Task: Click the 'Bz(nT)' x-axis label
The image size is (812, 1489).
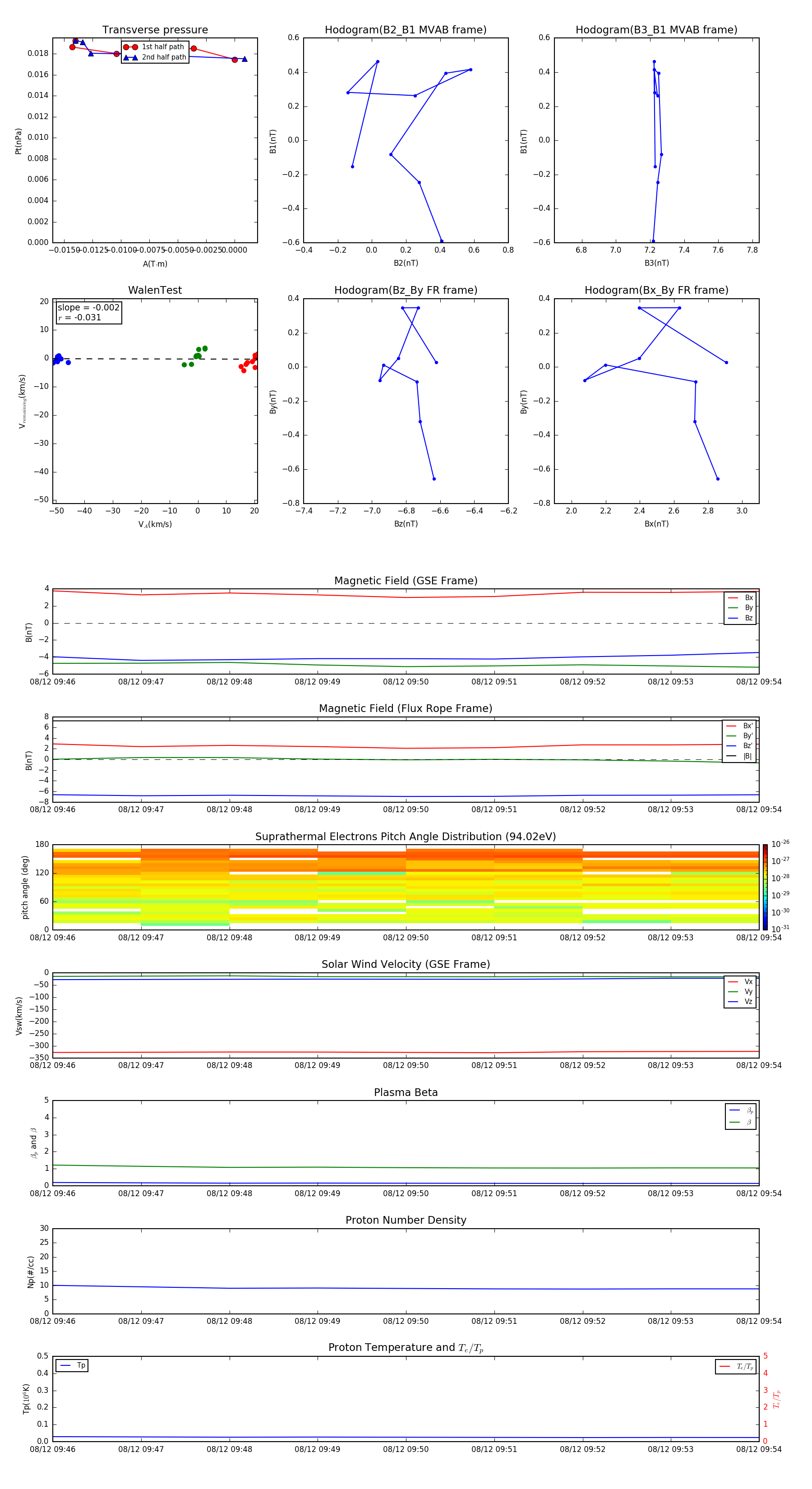Action: 406,524
